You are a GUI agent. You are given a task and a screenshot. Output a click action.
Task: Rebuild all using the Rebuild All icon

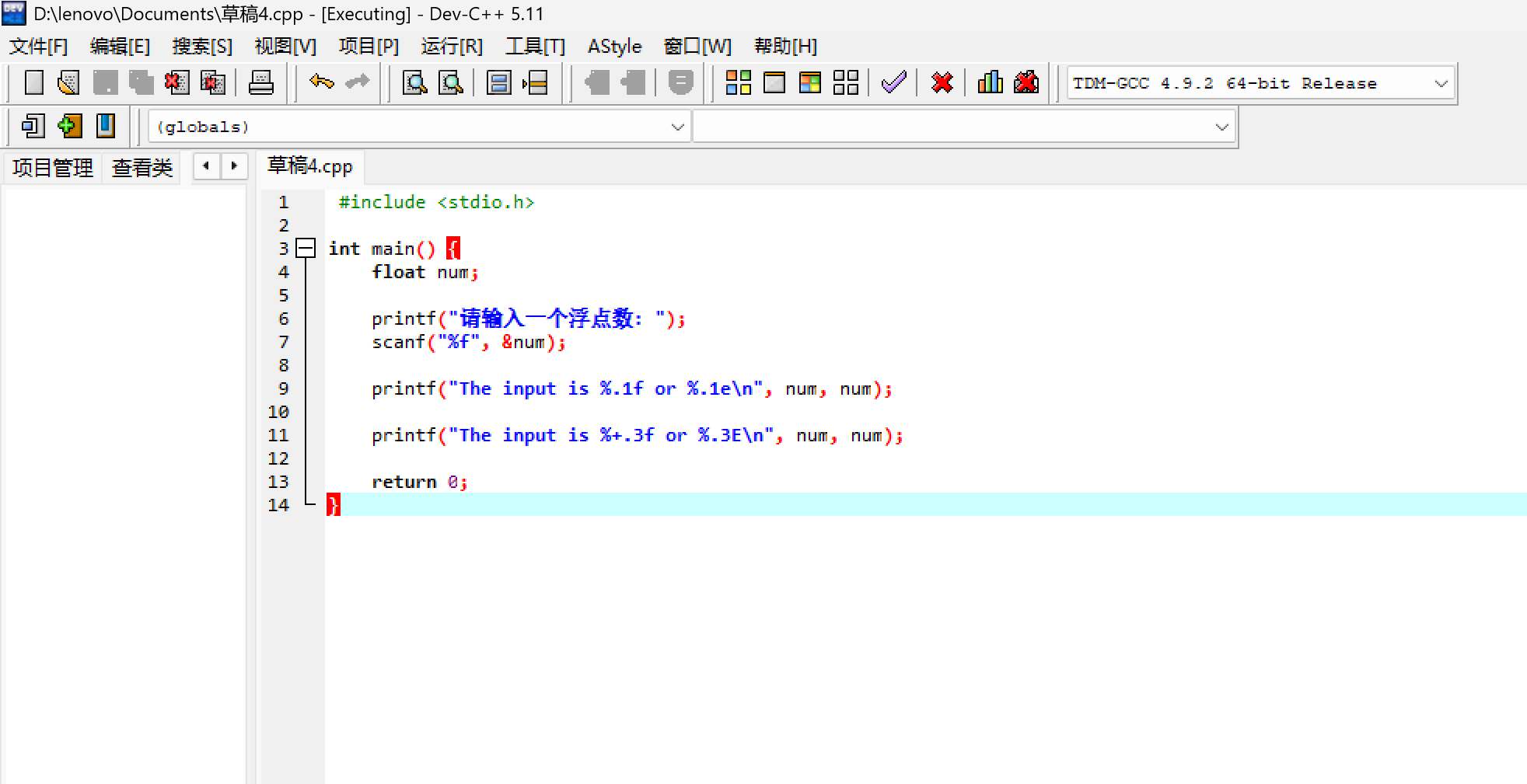coord(846,82)
